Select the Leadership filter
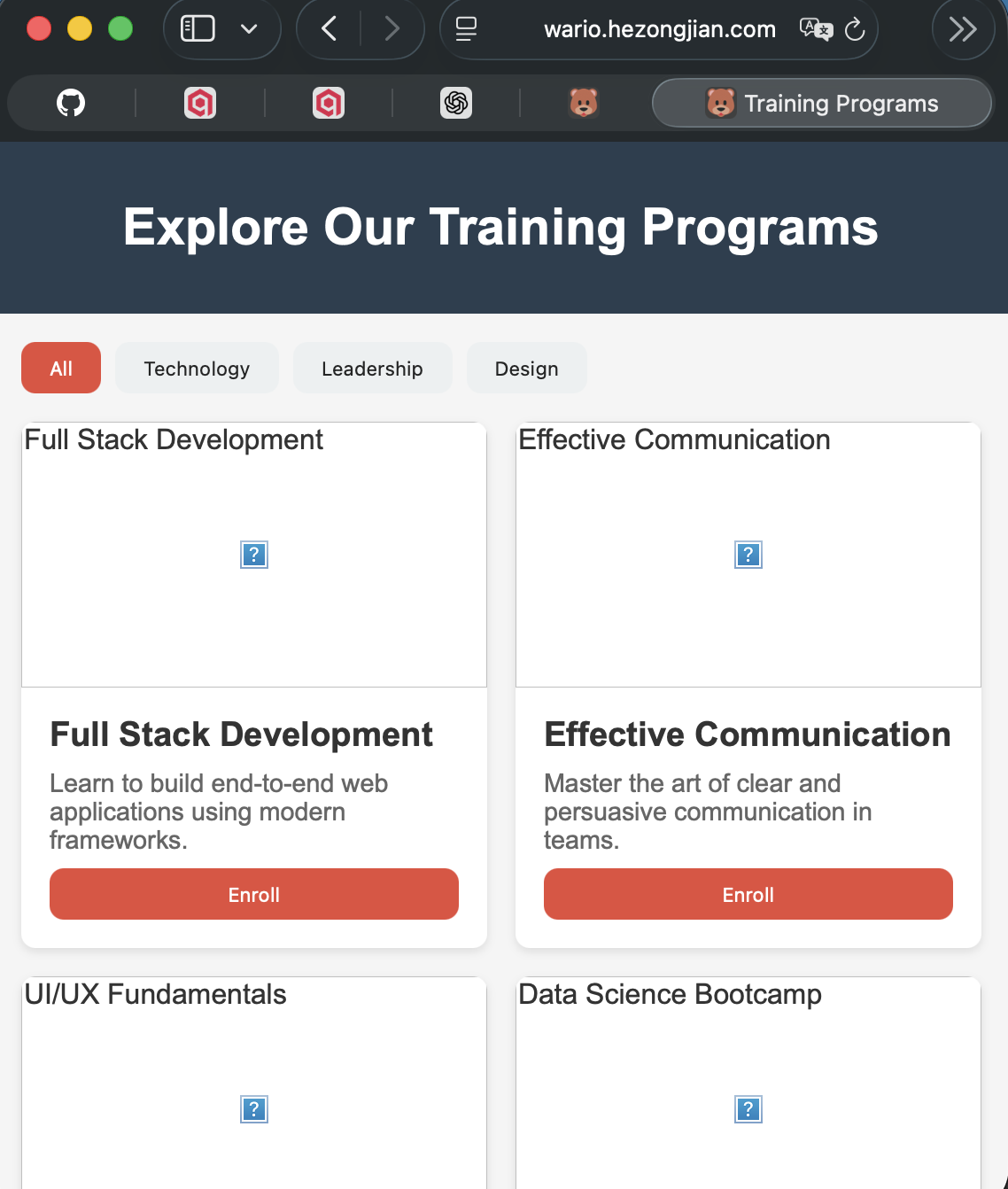Viewport: 1008px width, 1189px height. point(372,369)
